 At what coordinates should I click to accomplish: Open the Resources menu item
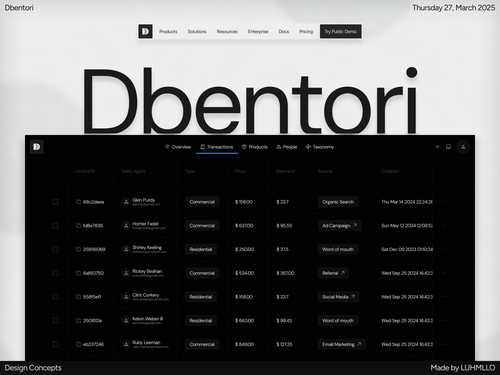click(x=227, y=31)
